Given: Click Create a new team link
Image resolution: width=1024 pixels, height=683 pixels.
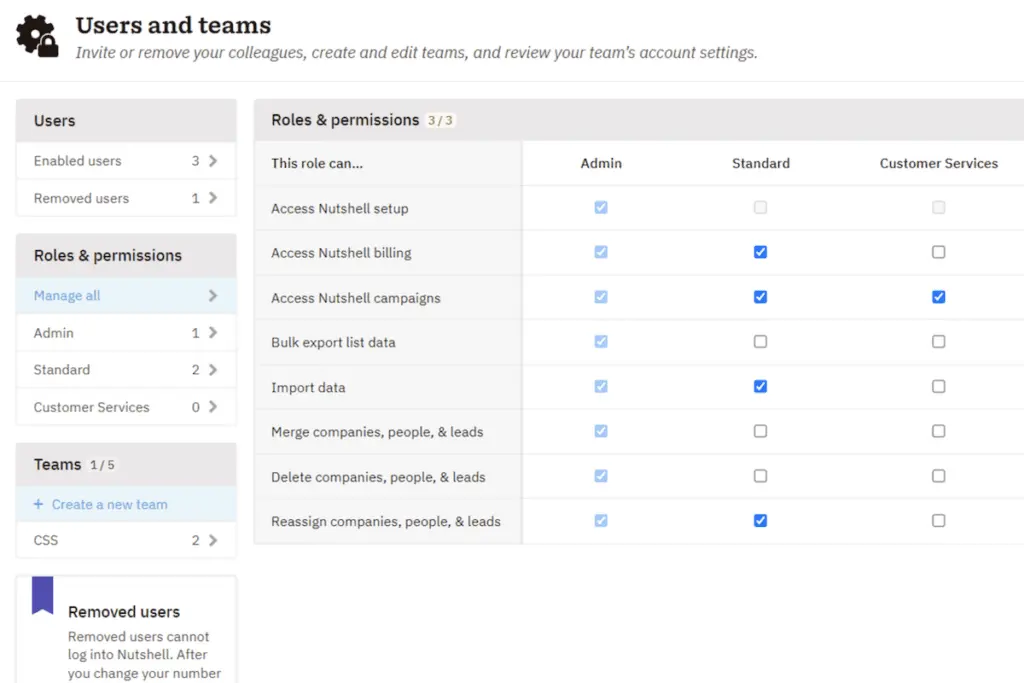Looking at the screenshot, I should (x=110, y=504).
